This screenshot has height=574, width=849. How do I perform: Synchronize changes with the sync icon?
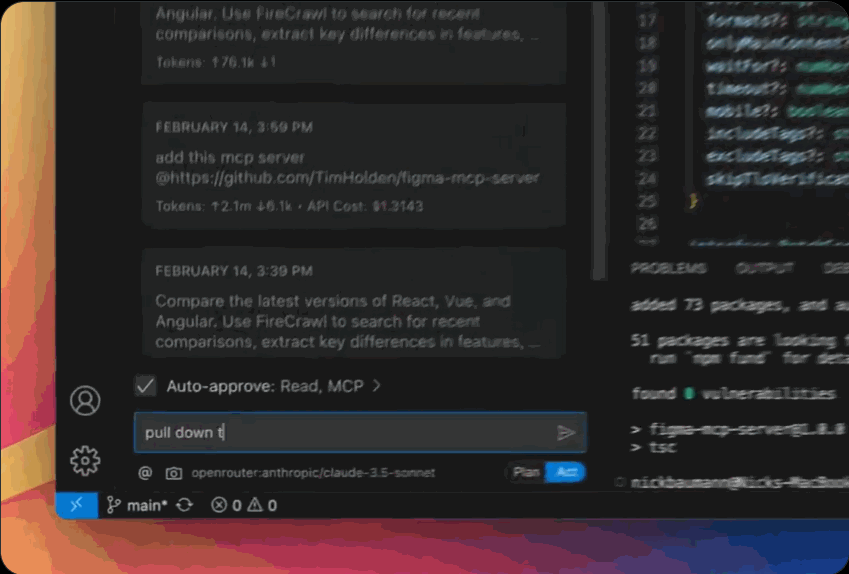[x=185, y=505]
